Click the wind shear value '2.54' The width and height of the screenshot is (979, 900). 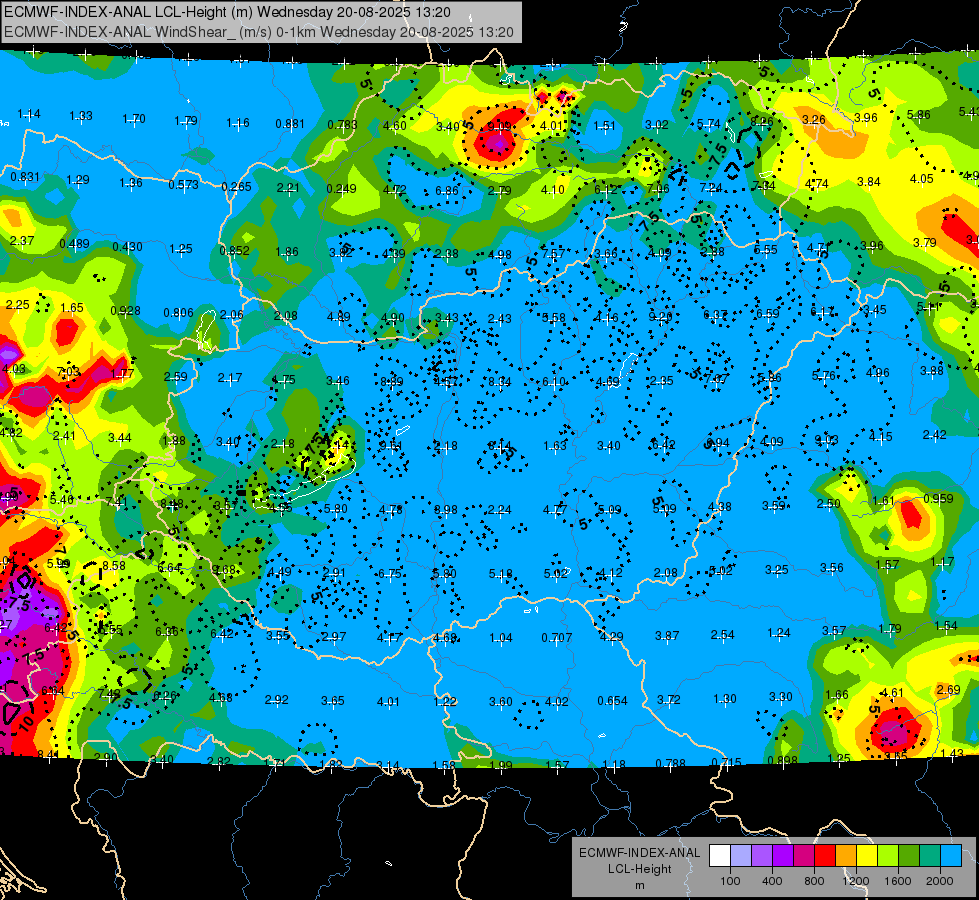click(x=722, y=635)
